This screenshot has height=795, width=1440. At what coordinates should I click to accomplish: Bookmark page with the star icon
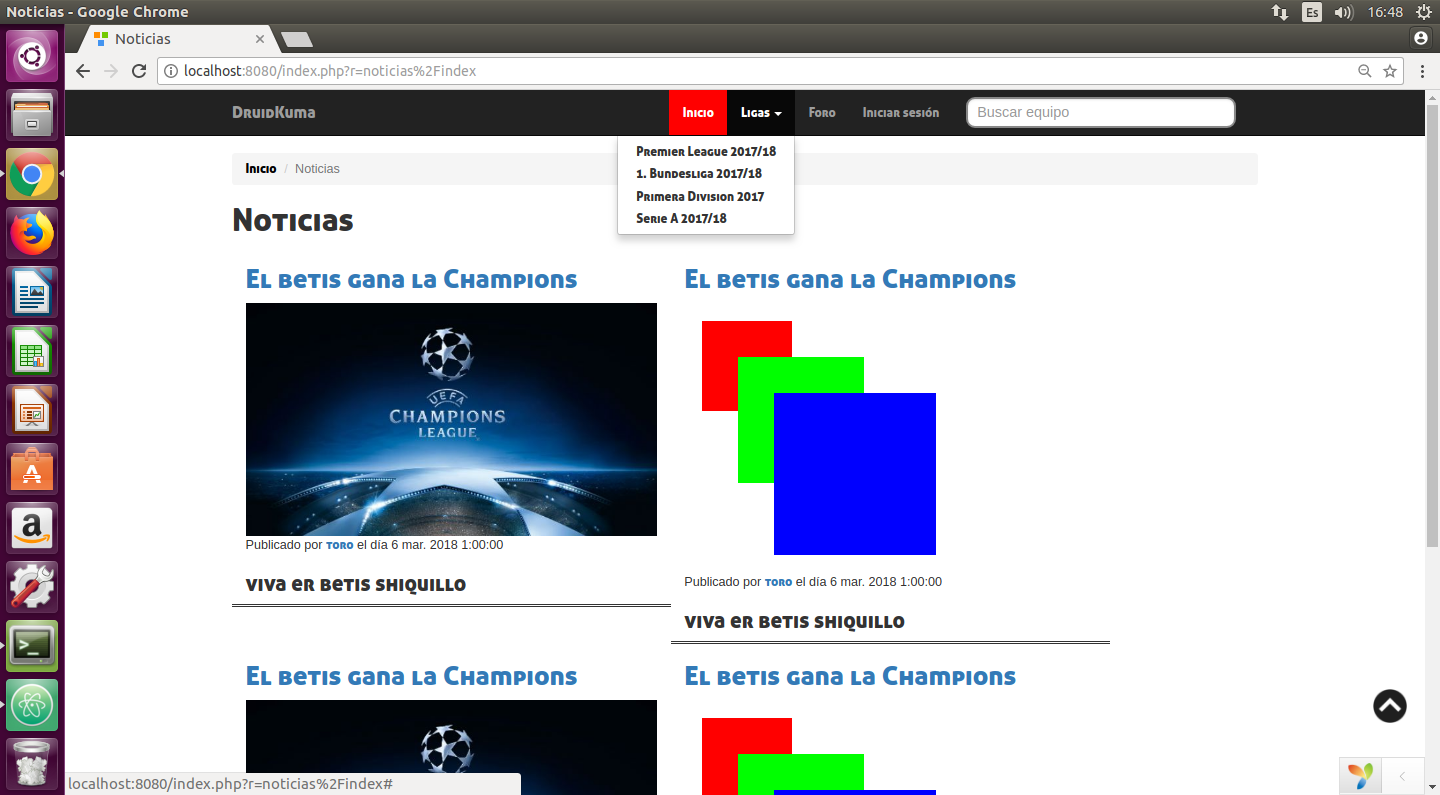[1389, 71]
